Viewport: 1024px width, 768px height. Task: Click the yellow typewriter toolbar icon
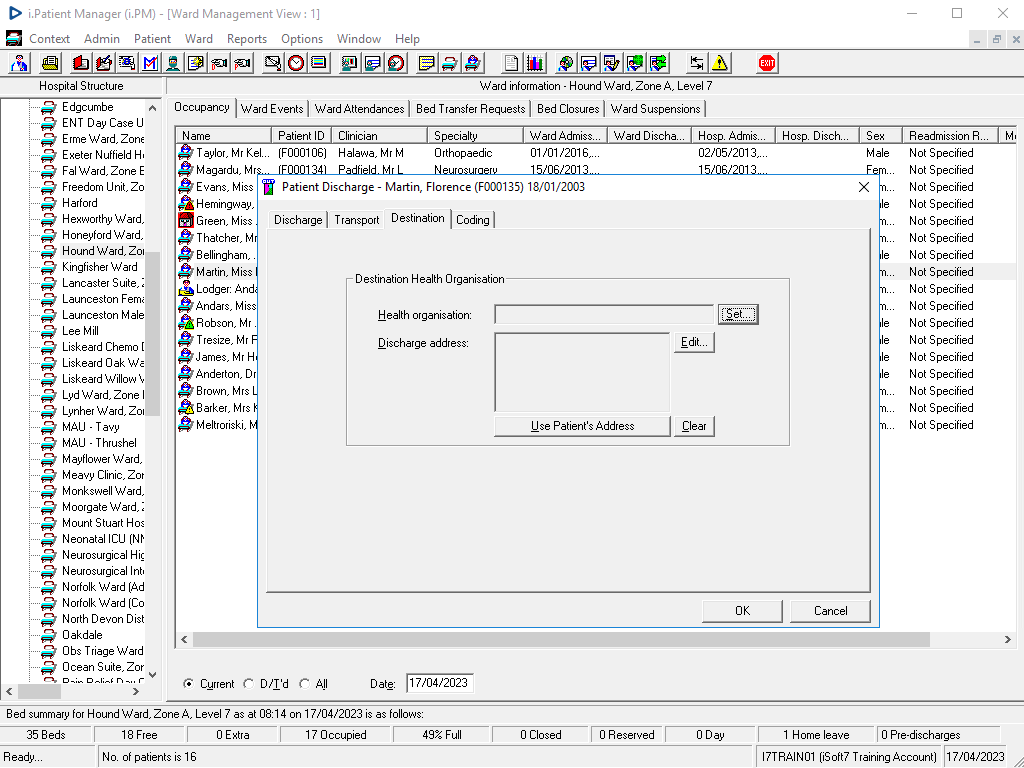click(x=50, y=63)
